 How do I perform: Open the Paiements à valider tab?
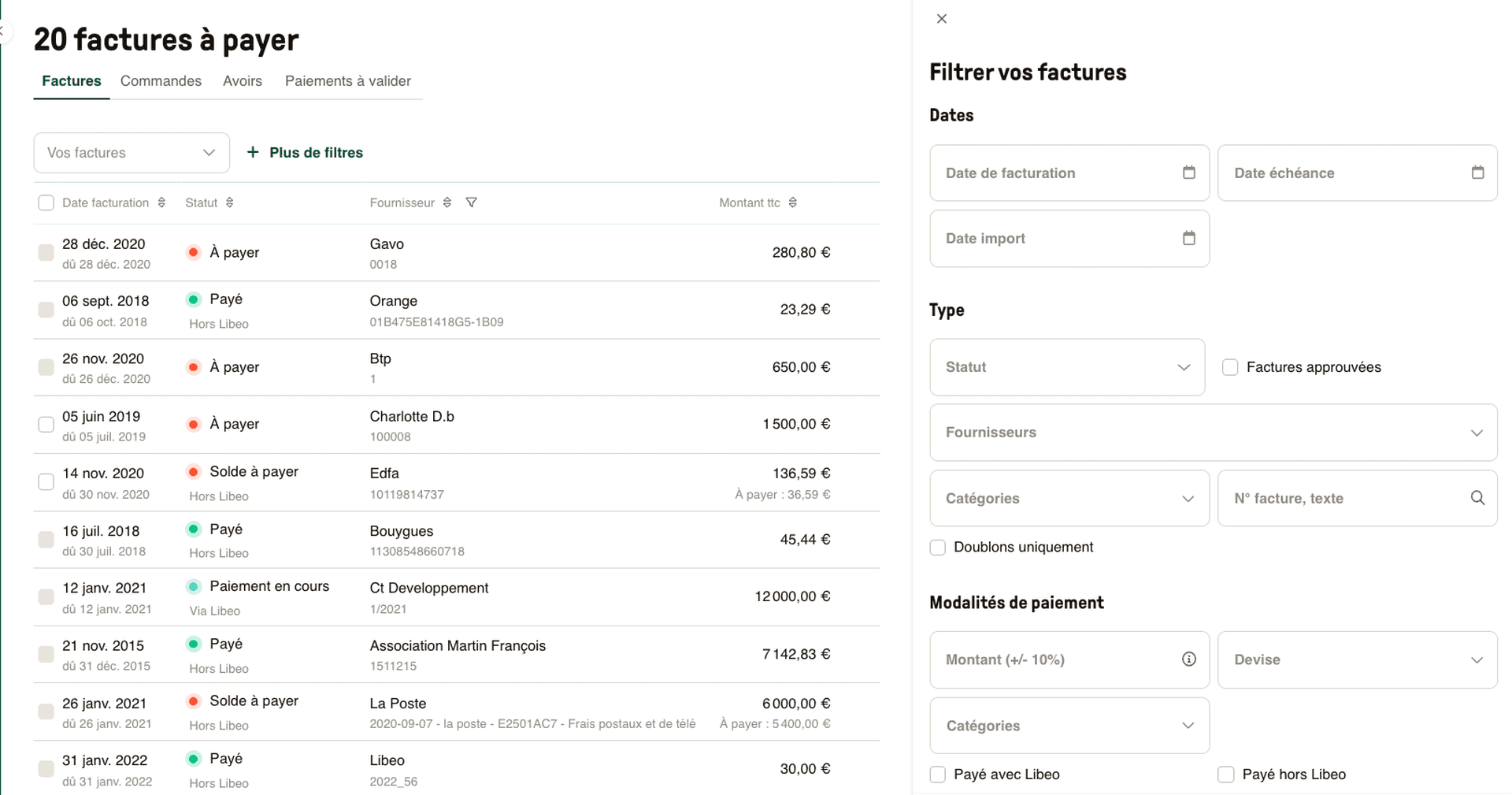(348, 81)
